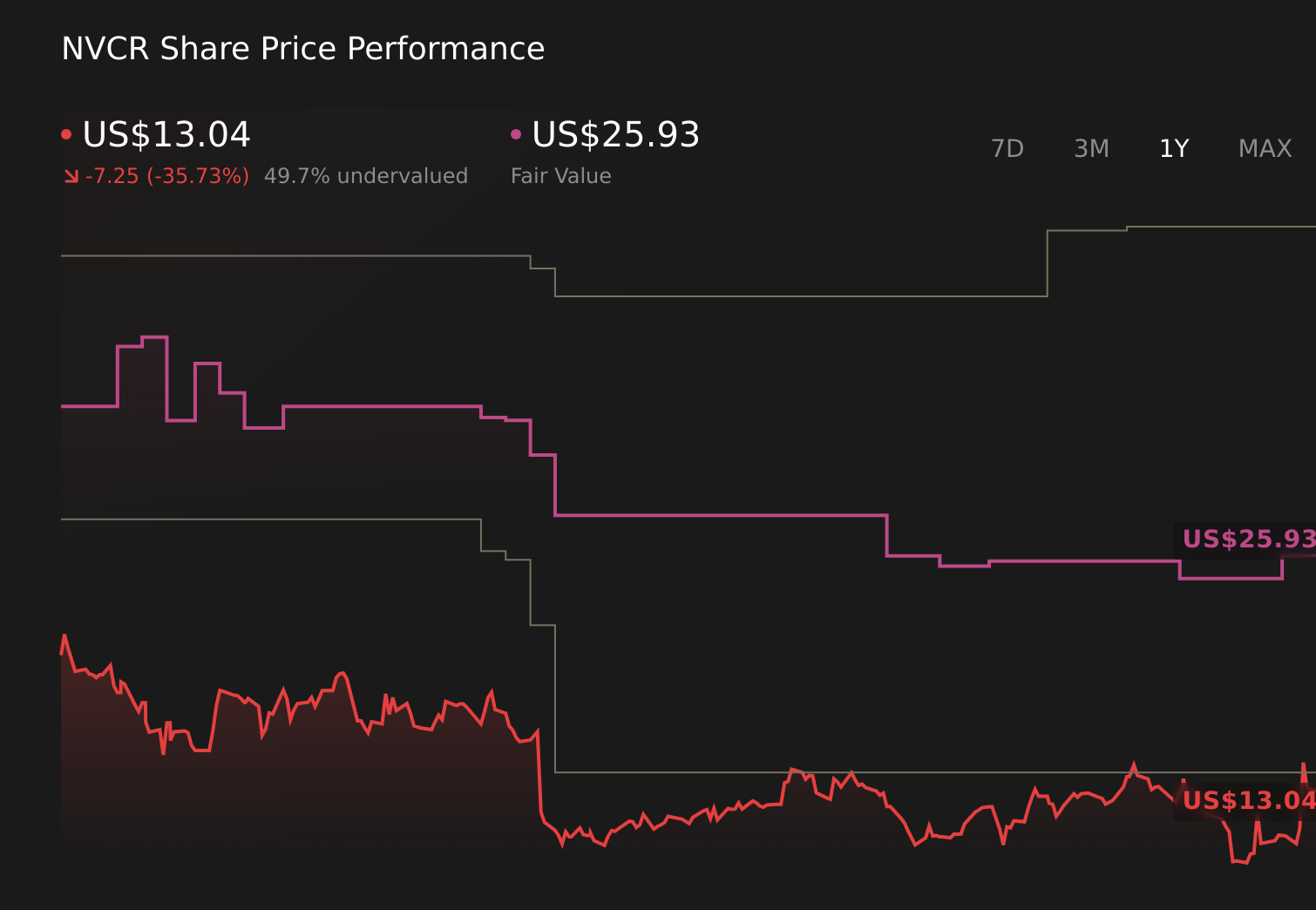Switch to the 3M time range
This screenshot has width=1316, height=910.
[1090, 148]
